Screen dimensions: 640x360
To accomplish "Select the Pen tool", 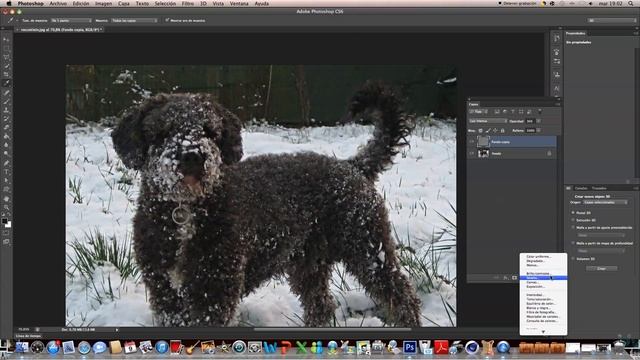I will (x=6, y=163).
